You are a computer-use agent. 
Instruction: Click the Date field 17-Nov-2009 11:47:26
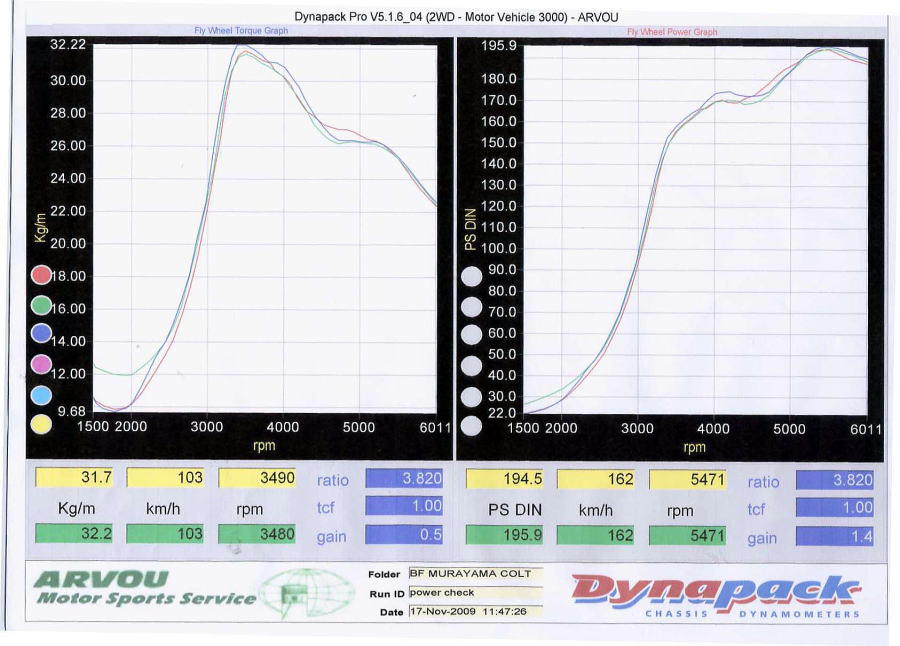[x=475, y=612]
